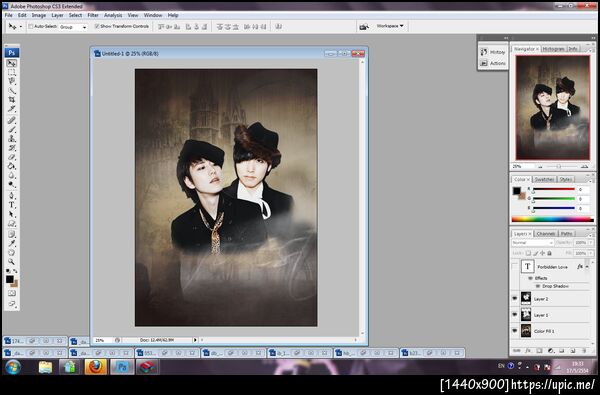Open the Actions panel icon
This screenshot has width=600, height=395.
tap(484, 63)
